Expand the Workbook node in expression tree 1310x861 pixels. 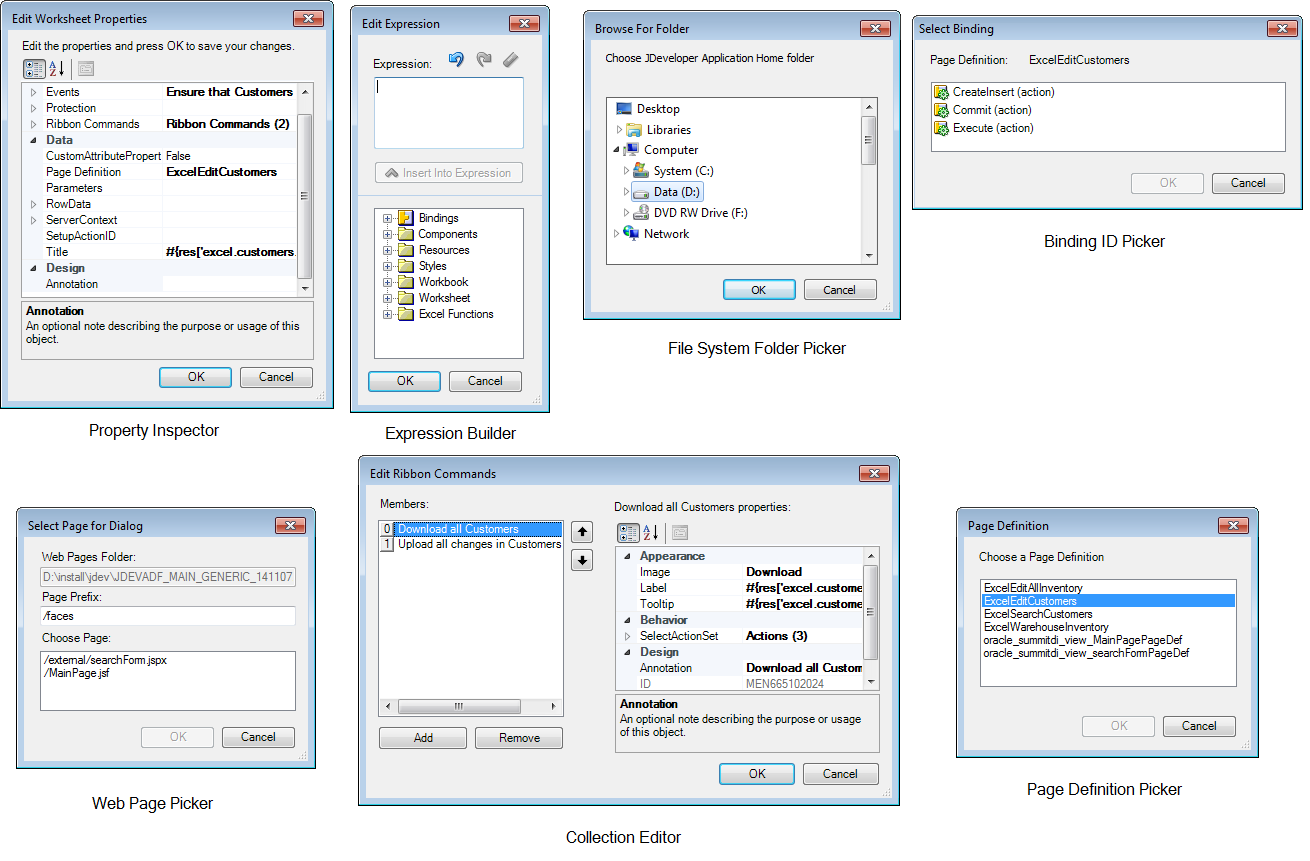tap(388, 282)
